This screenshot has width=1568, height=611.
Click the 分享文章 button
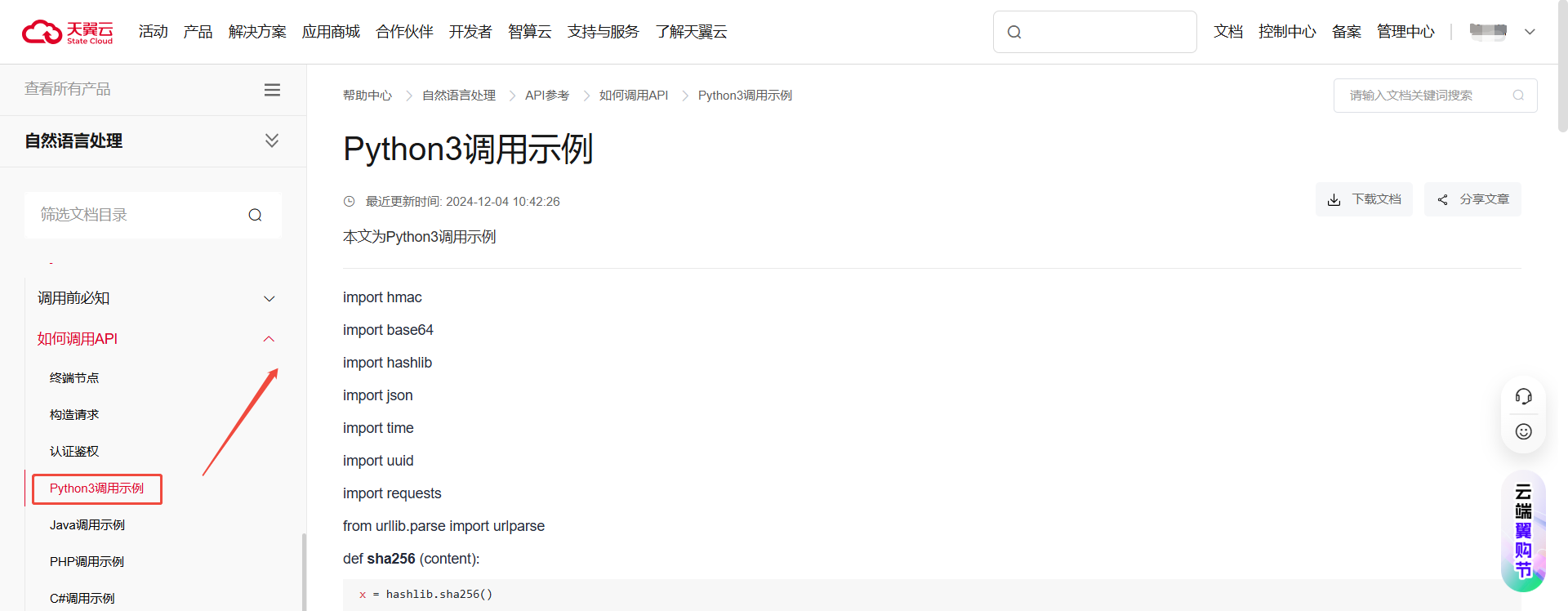(1472, 199)
